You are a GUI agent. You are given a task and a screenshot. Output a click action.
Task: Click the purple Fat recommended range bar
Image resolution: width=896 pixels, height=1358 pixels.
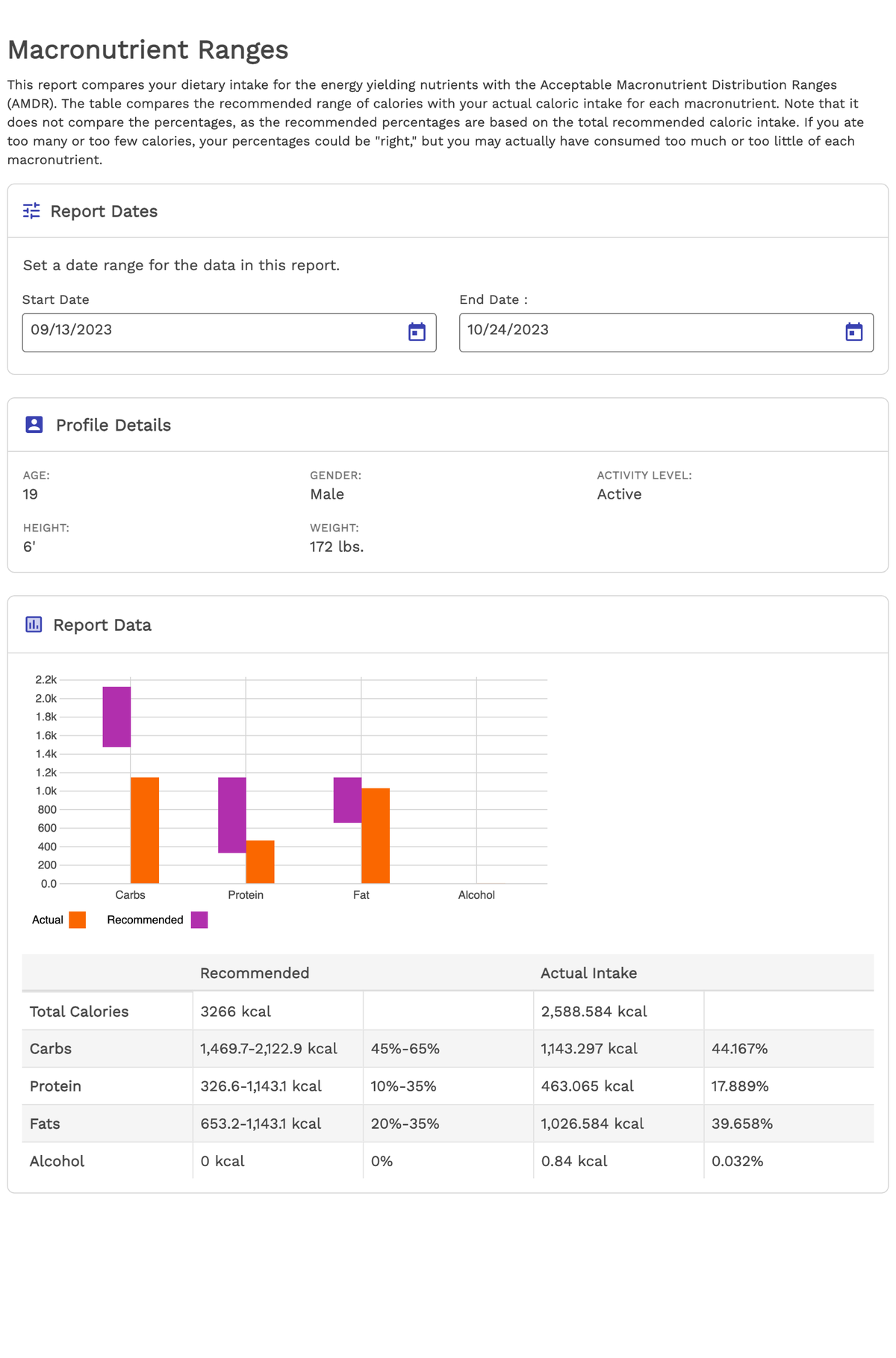[x=347, y=800]
